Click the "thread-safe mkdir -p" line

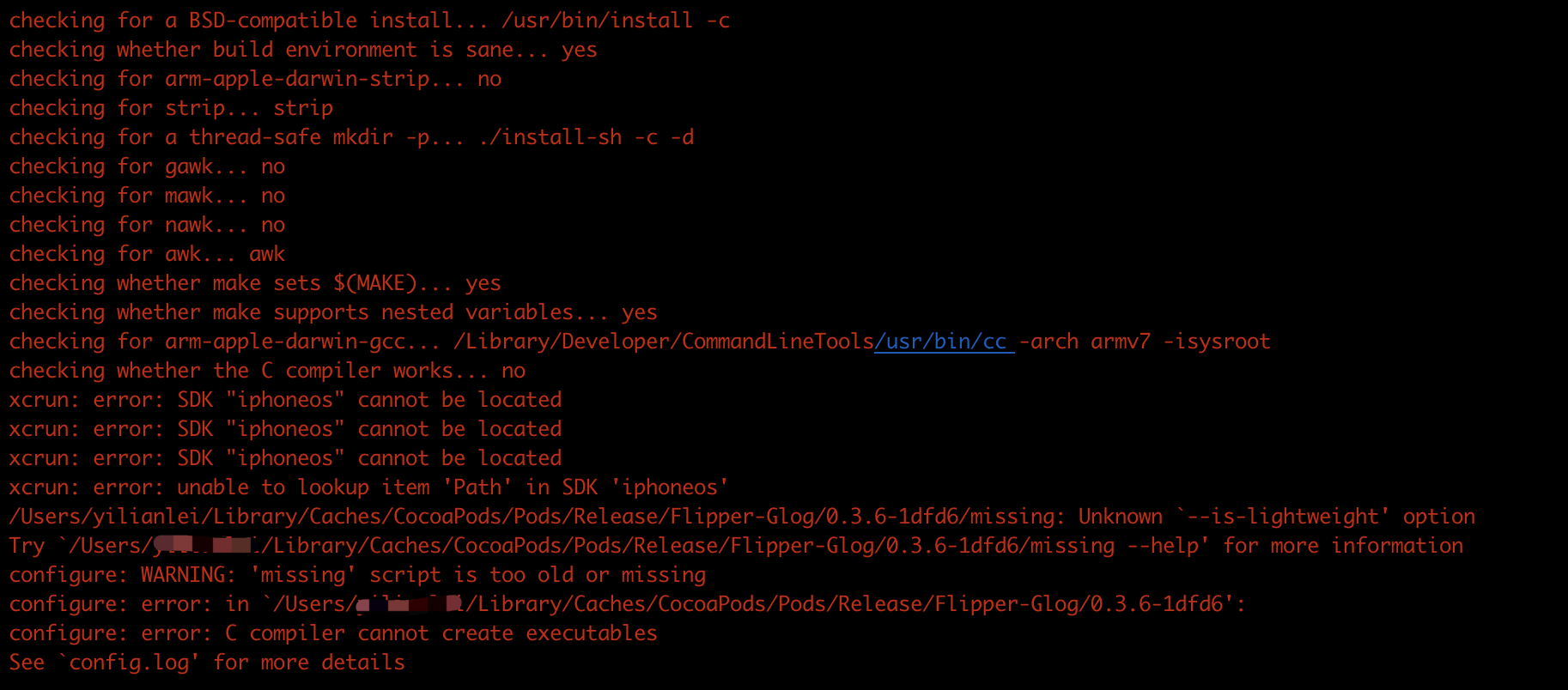tap(351, 137)
